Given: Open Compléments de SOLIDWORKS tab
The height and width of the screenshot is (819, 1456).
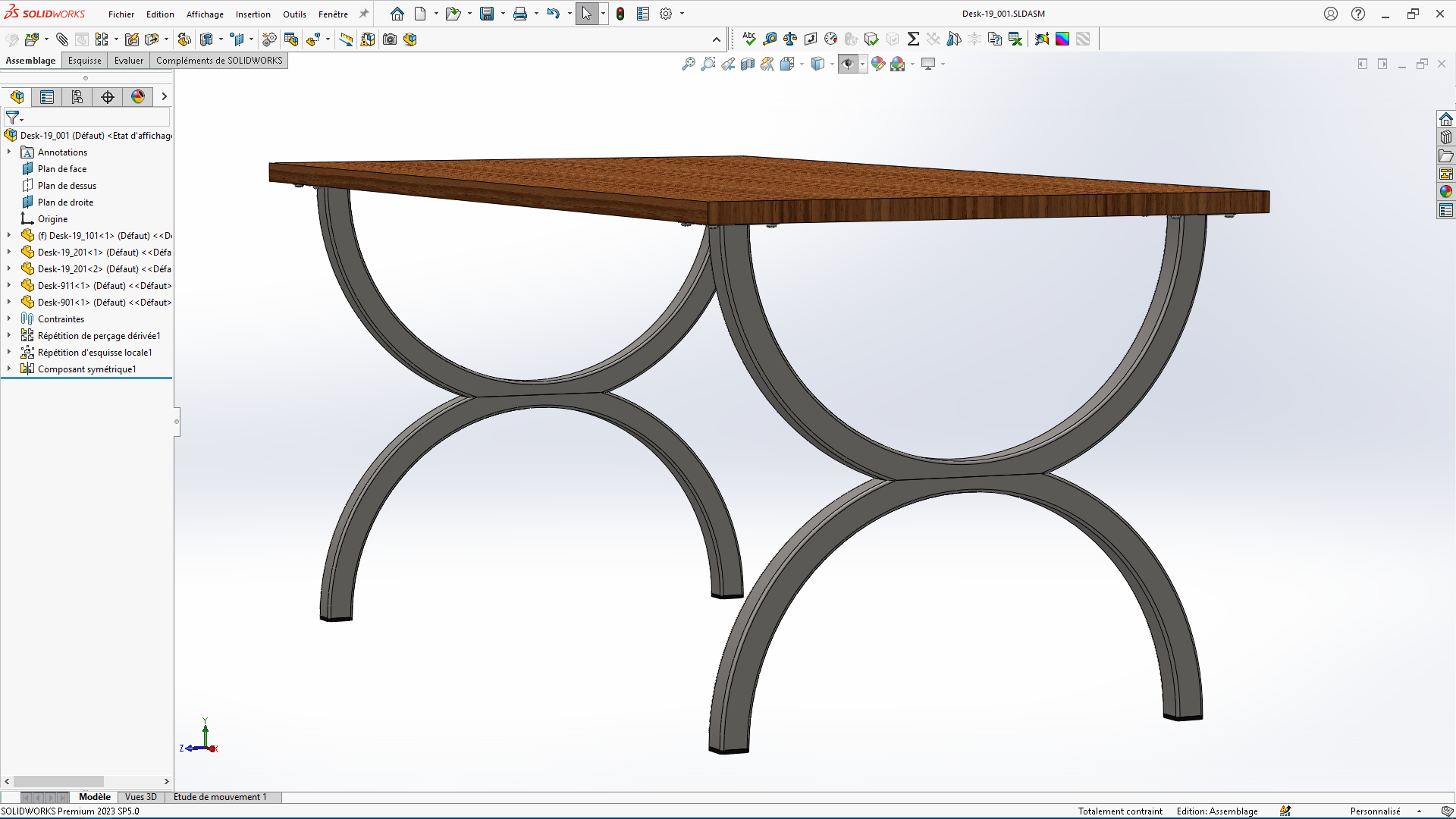Looking at the screenshot, I should (x=219, y=61).
